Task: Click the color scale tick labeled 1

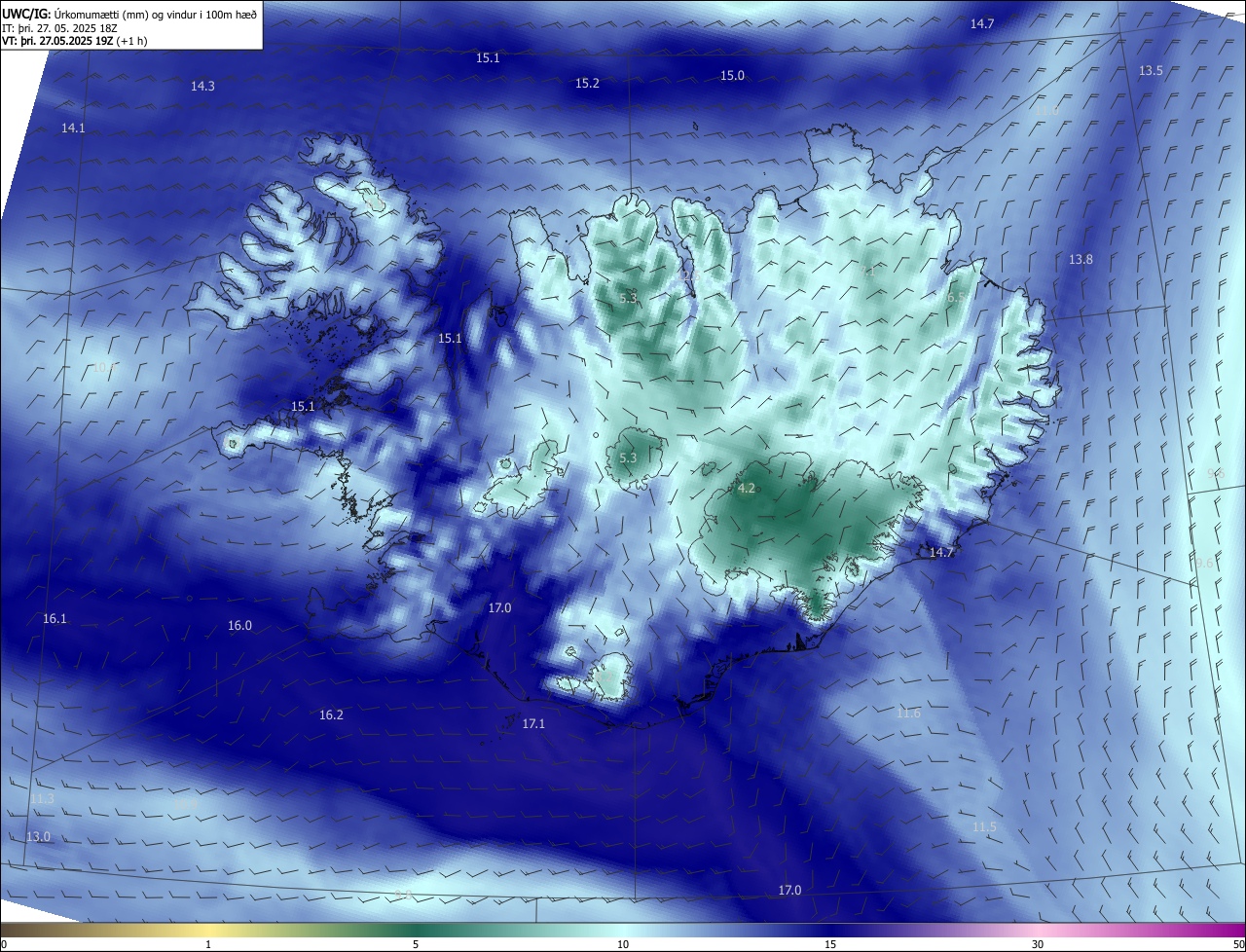Action: click(x=208, y=944)
